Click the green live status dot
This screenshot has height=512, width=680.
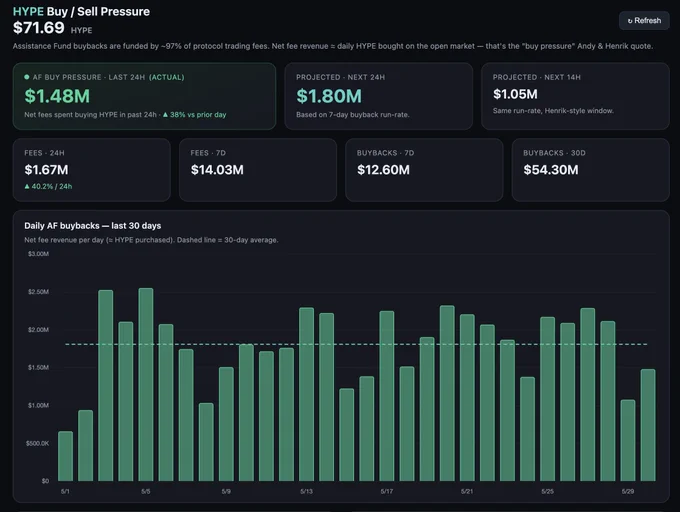coord(27,77)
